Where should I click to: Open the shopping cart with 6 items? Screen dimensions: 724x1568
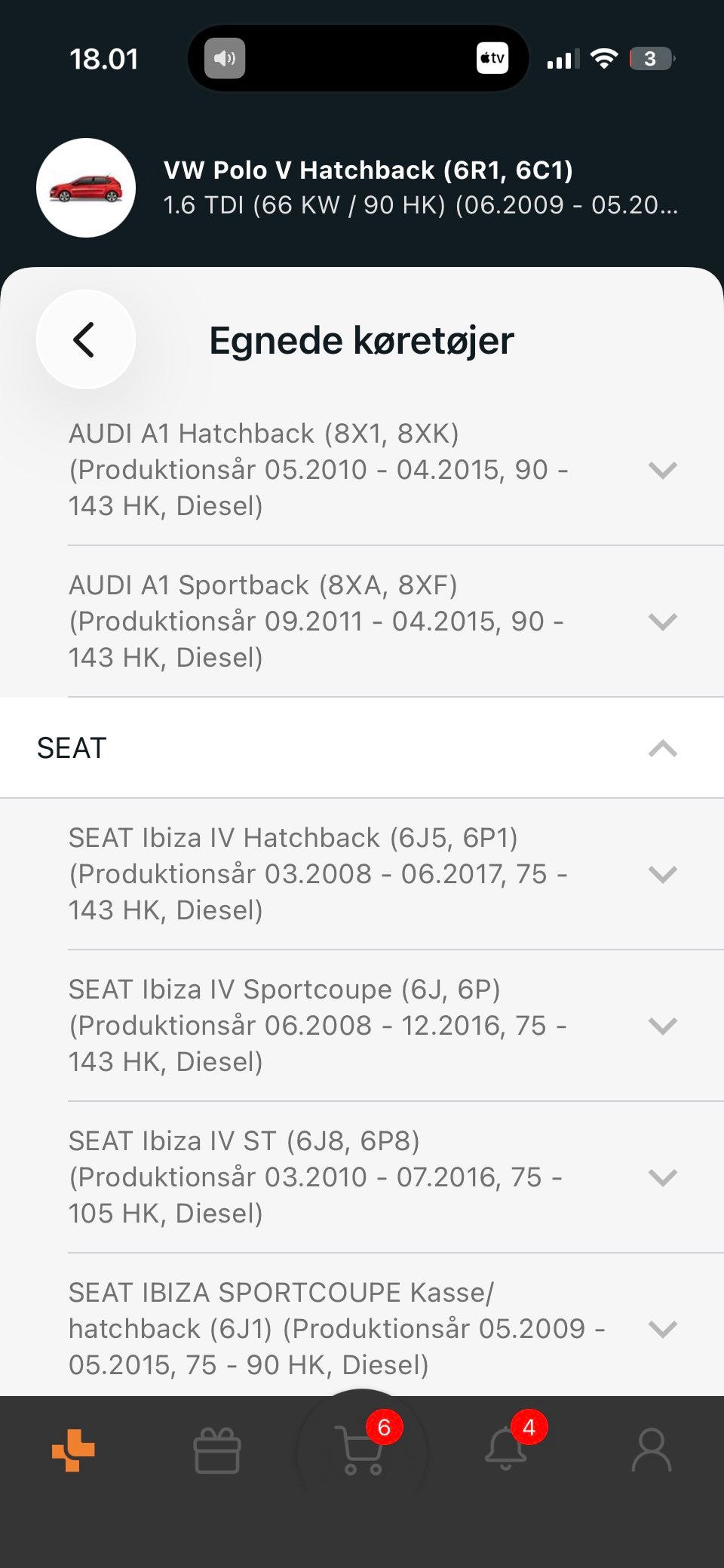(x=363, y=1450)
